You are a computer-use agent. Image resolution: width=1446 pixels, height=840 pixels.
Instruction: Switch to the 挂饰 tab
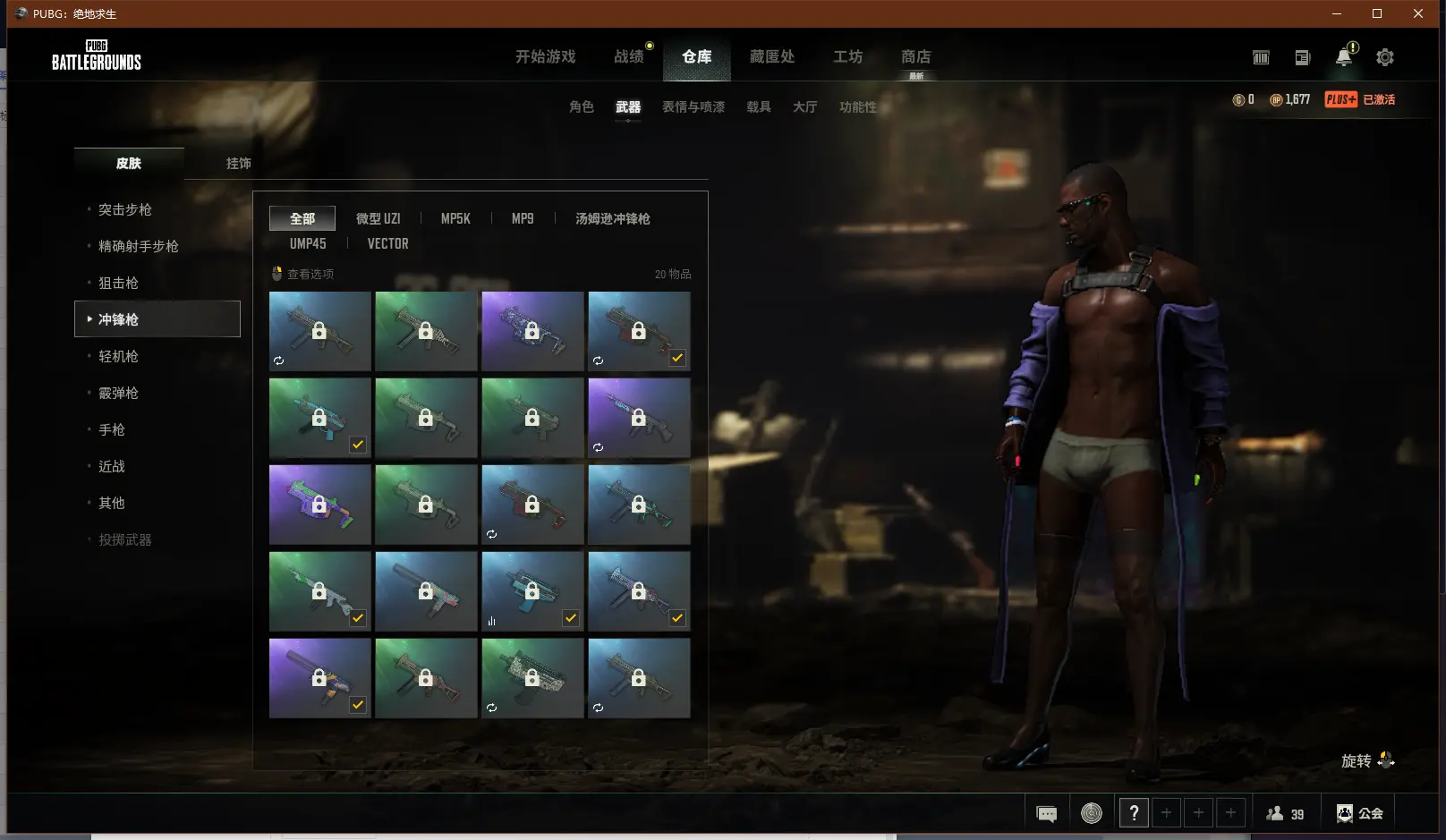[x=239, y=163]
